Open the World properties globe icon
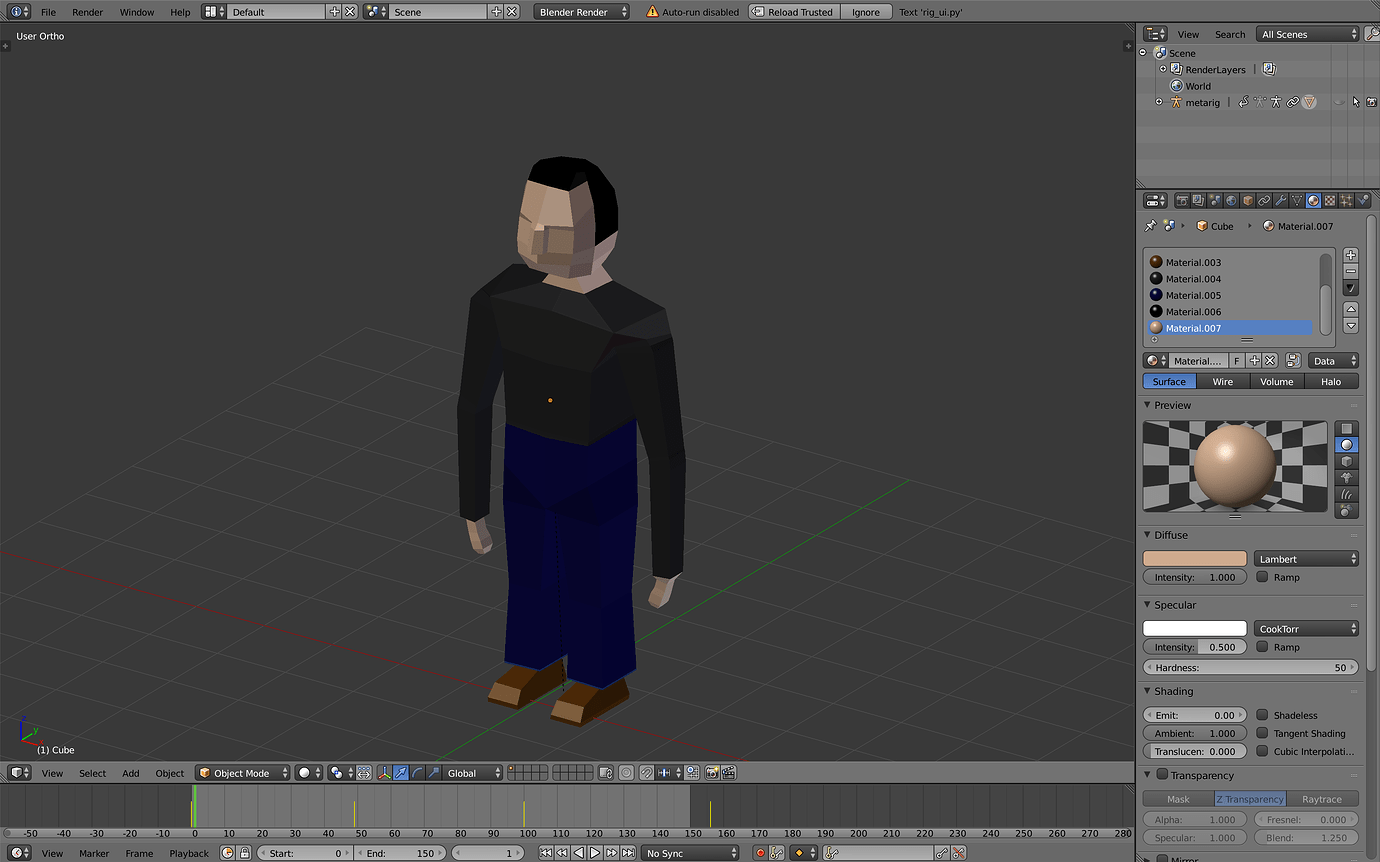Viewport: 1380px width, 862px height. (x=1232, y=200)
